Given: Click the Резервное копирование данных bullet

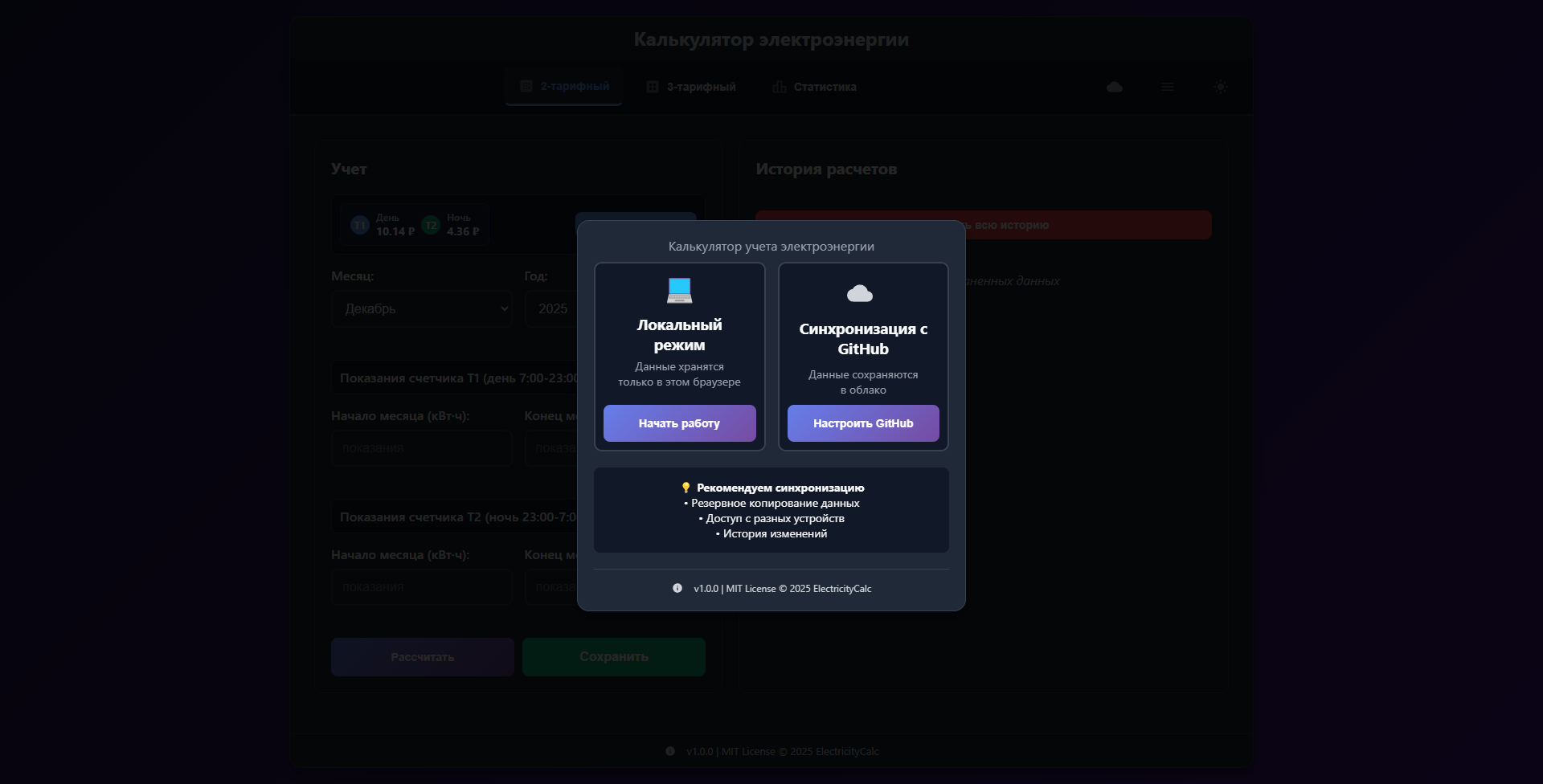Looking at the screenshot, I should tap(771, 503).
